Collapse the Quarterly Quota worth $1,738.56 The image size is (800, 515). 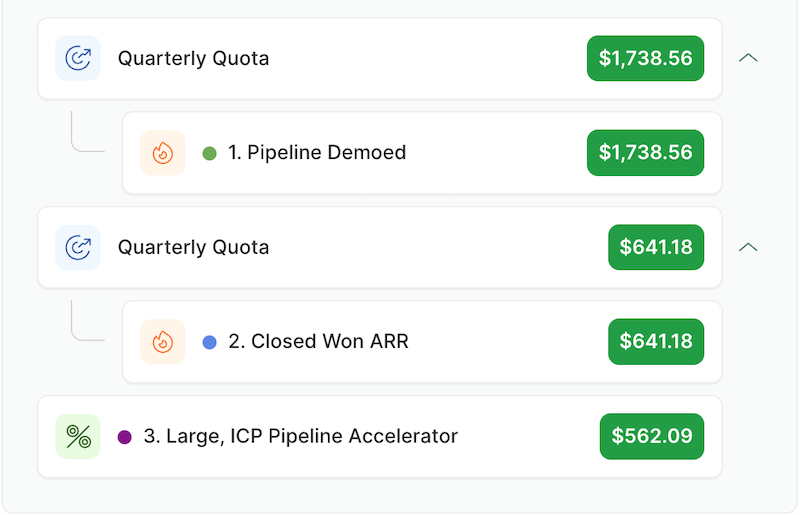click(748, 58)
